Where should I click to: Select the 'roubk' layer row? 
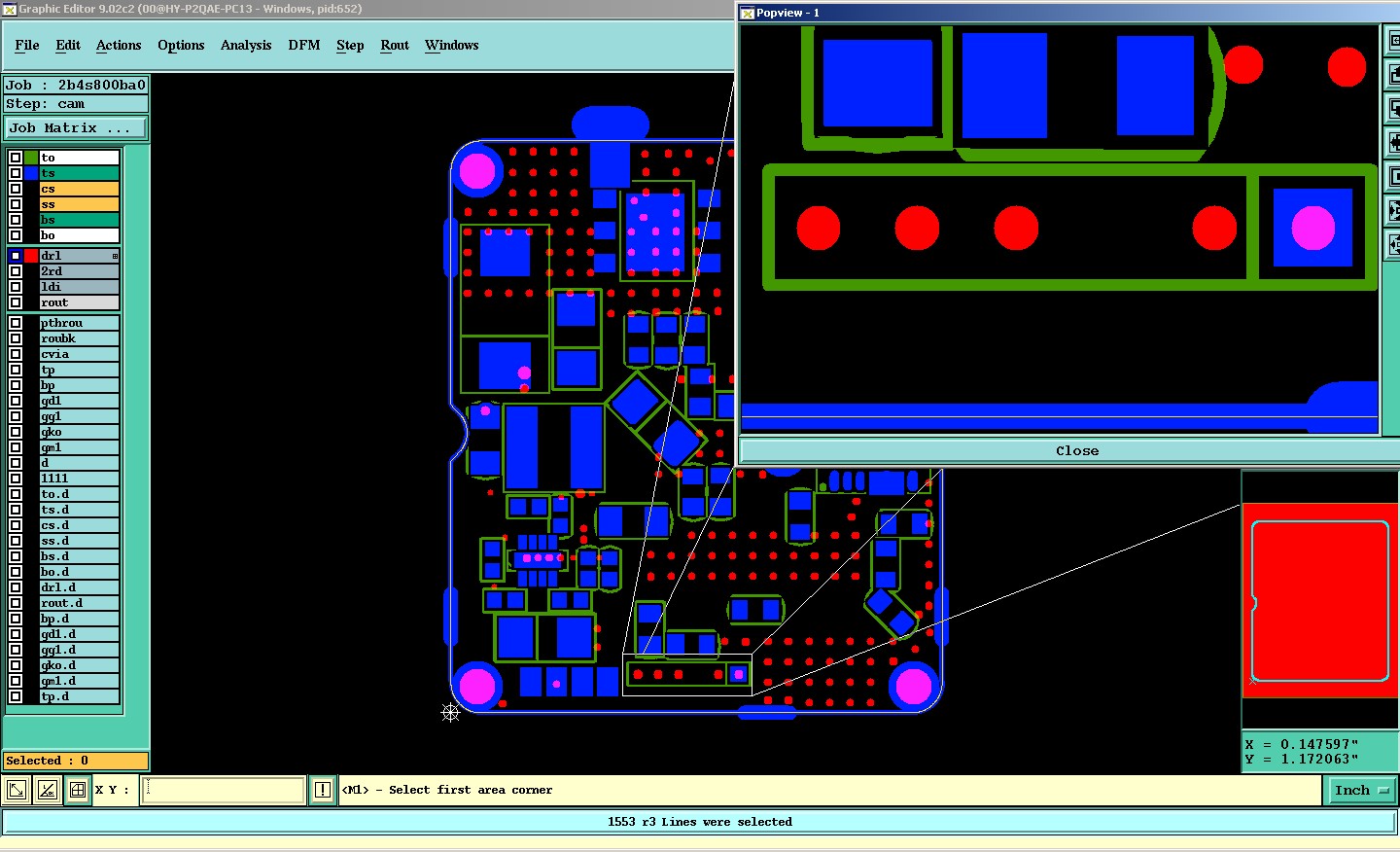pos(79,338)
